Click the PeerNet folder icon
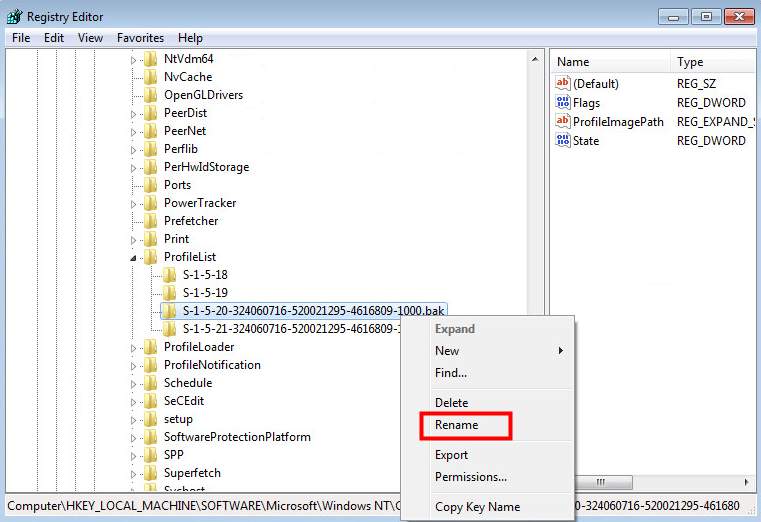The width and height of the screenshot is (761, 522). coord(150,131)
